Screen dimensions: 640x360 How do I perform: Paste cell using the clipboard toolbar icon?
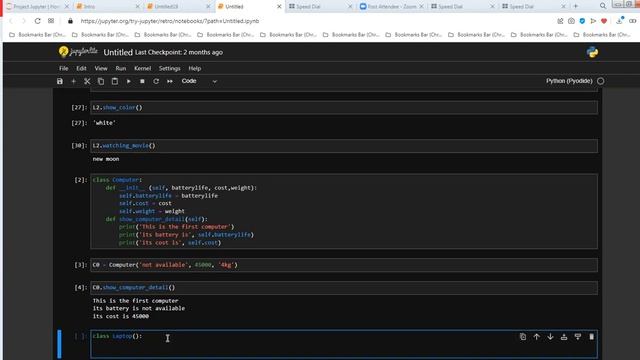115,81
